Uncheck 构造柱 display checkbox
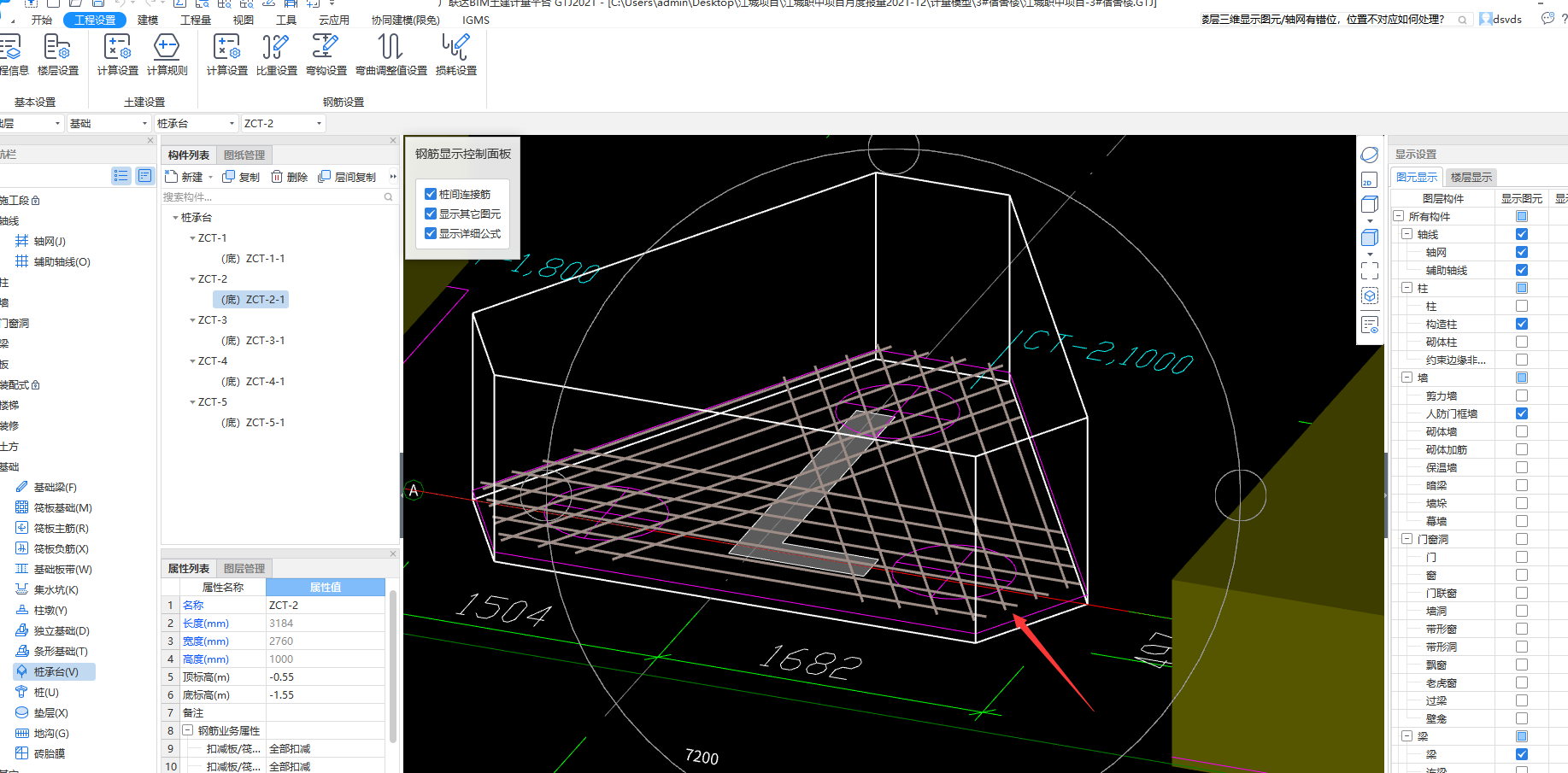This screenshot has width=1568, height=773. pyautogui.click(x=1521, y=324)
